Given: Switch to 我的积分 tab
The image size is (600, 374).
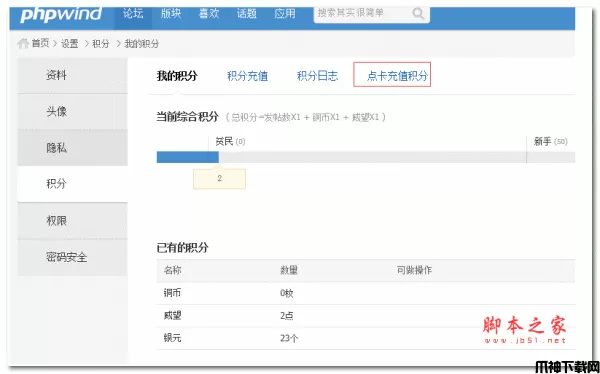Looking at the screenshot, I should pyautogui.click(x=177, y=76).
